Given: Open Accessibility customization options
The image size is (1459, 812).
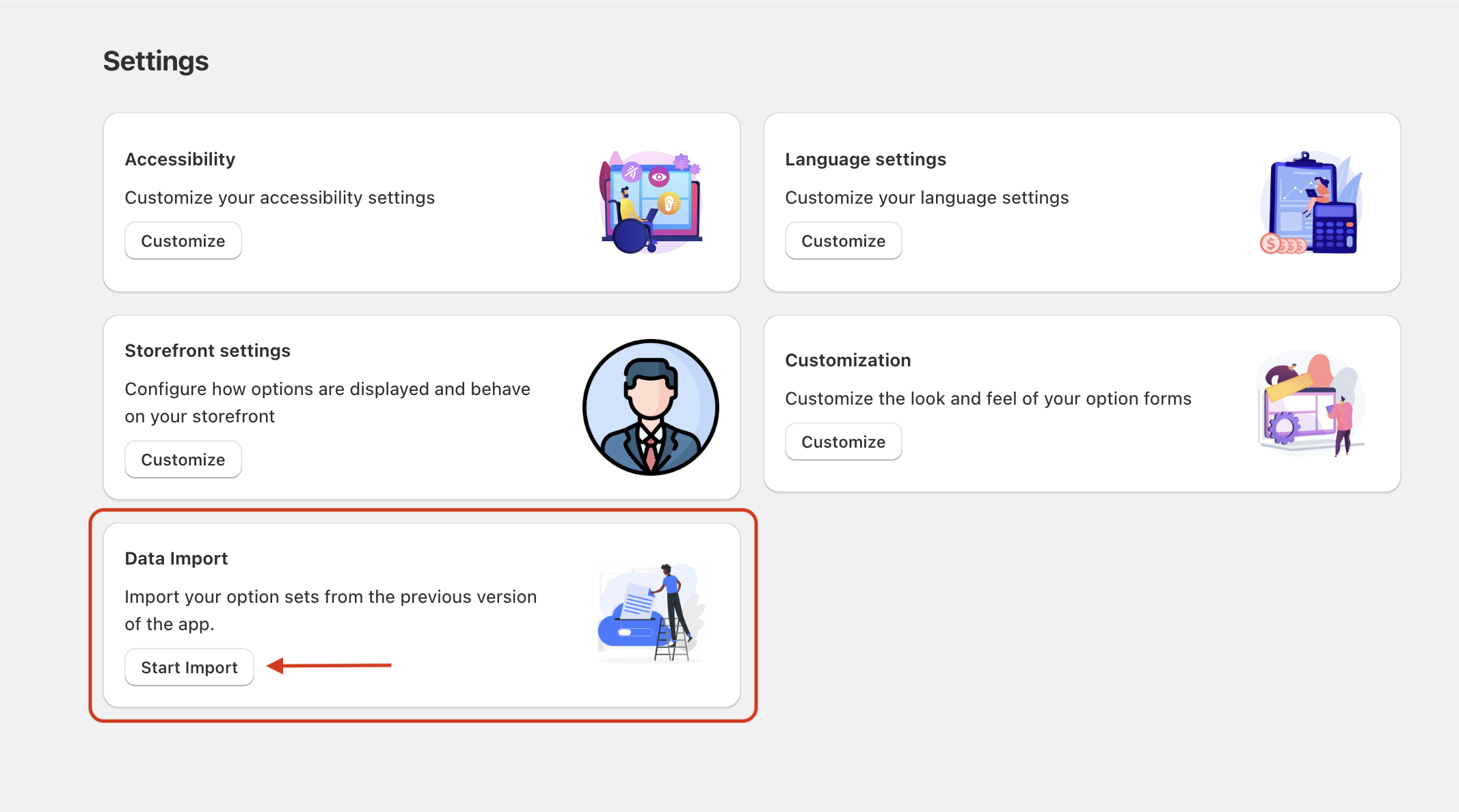Looking at the screenshot, I should (x=183, y=241).
